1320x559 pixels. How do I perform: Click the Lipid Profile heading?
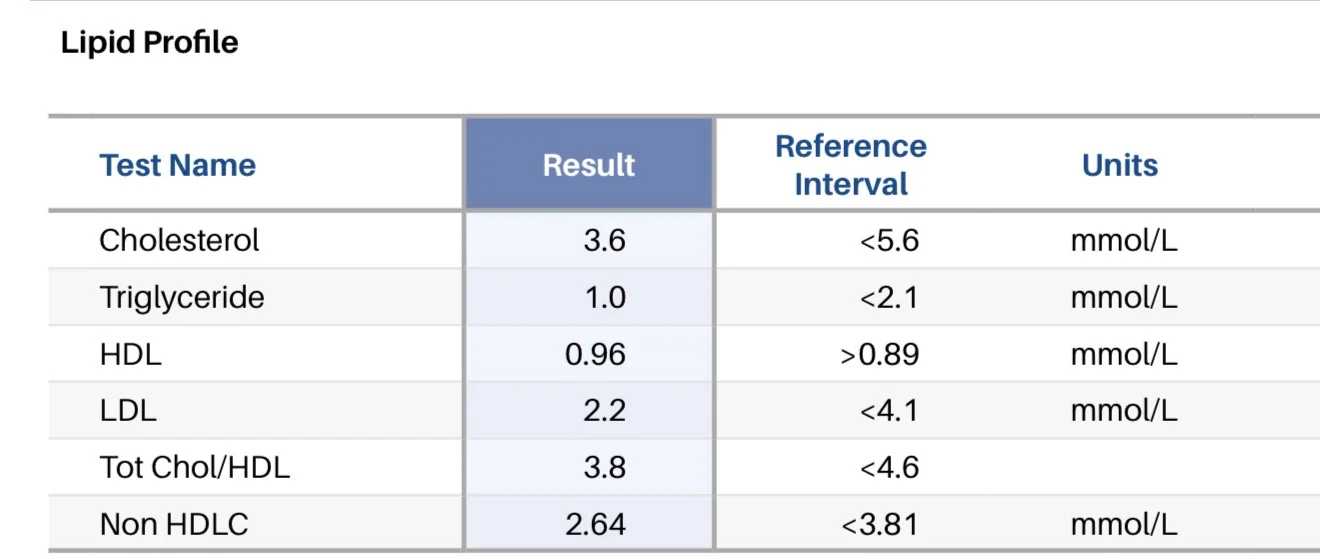150,43
